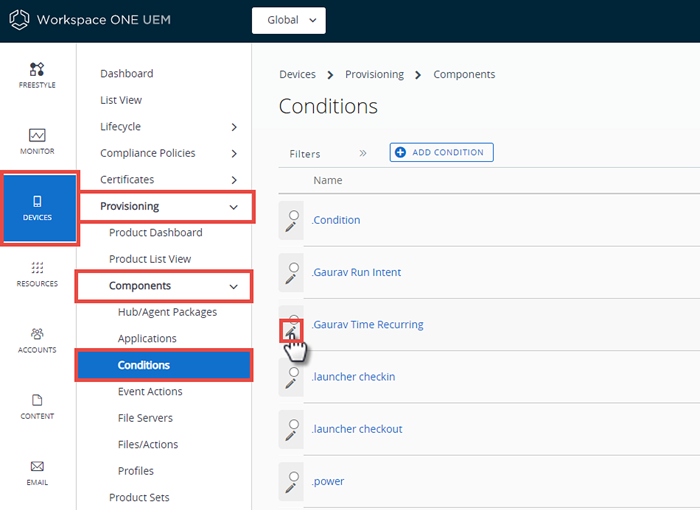Edit .Gaurav Time Recurring using pencil icon
Image resolution: width=700 pixels, height=510 pixels.
(291, 331)
